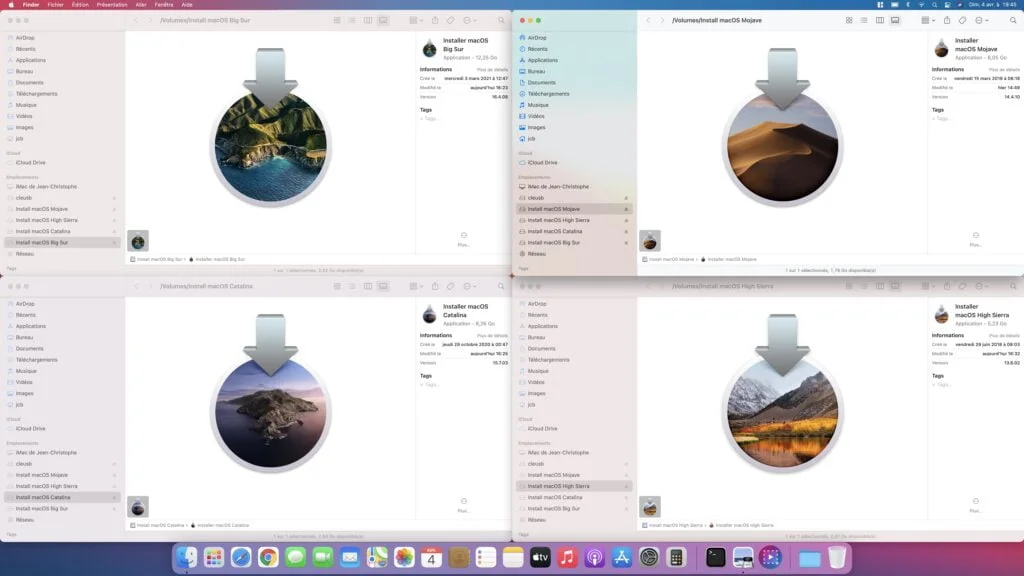Open the Installer macOS Big Sur app icon

(x=270, y=147)
